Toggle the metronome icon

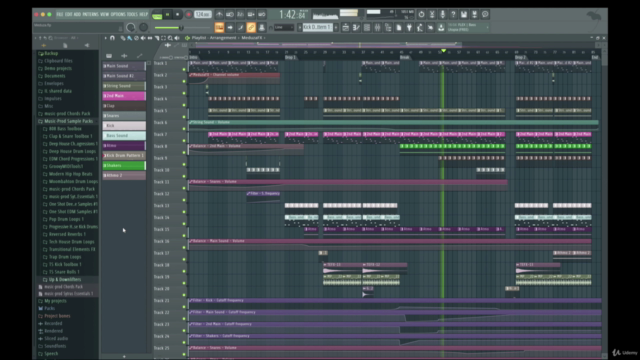pos(219,15)
